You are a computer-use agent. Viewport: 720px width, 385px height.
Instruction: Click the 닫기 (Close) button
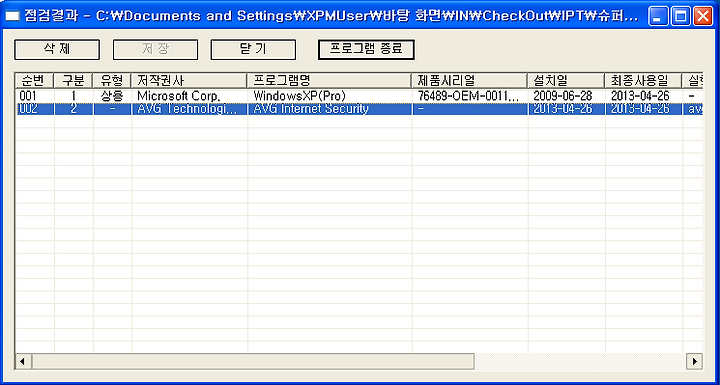253,50
